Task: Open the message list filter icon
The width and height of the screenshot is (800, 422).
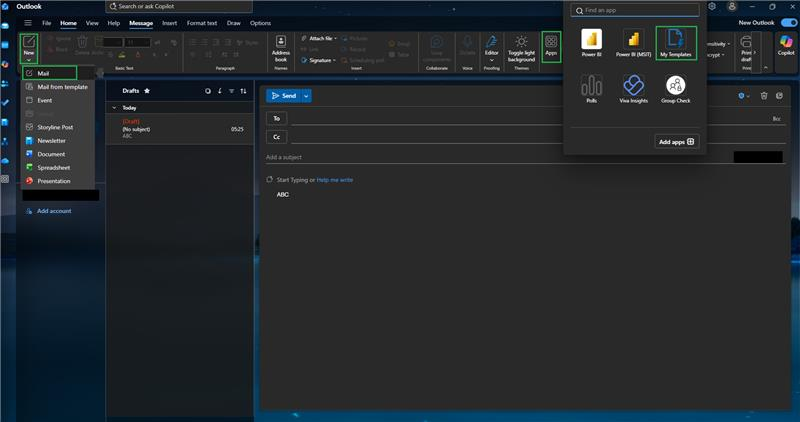Action: (x=232, y=91)
